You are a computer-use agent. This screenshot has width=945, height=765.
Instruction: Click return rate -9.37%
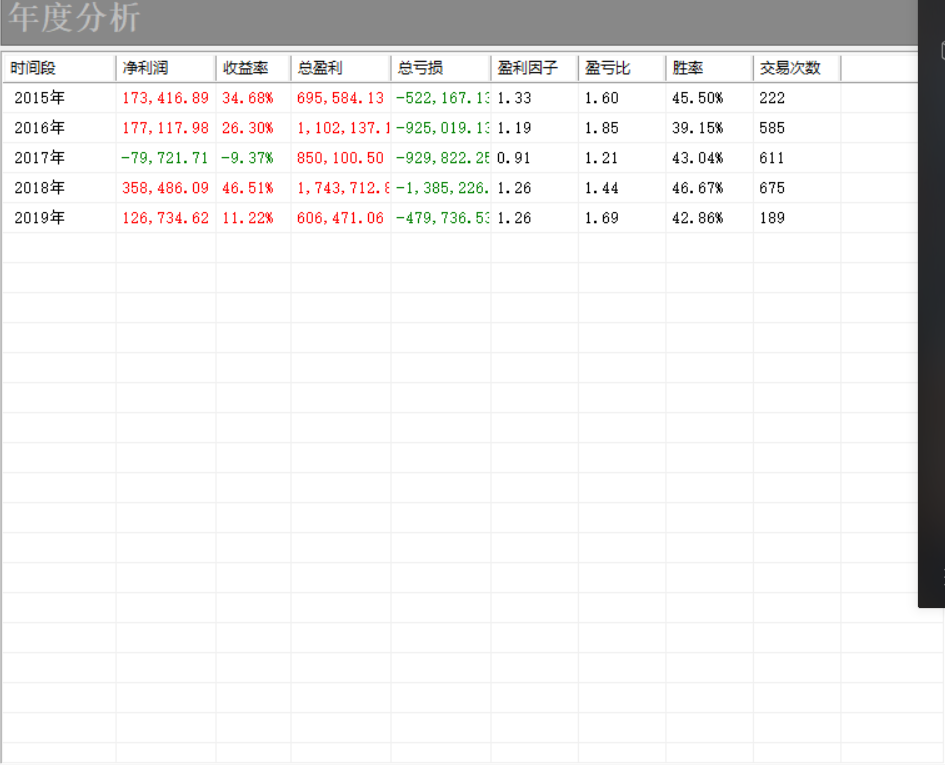coord(247,158)
